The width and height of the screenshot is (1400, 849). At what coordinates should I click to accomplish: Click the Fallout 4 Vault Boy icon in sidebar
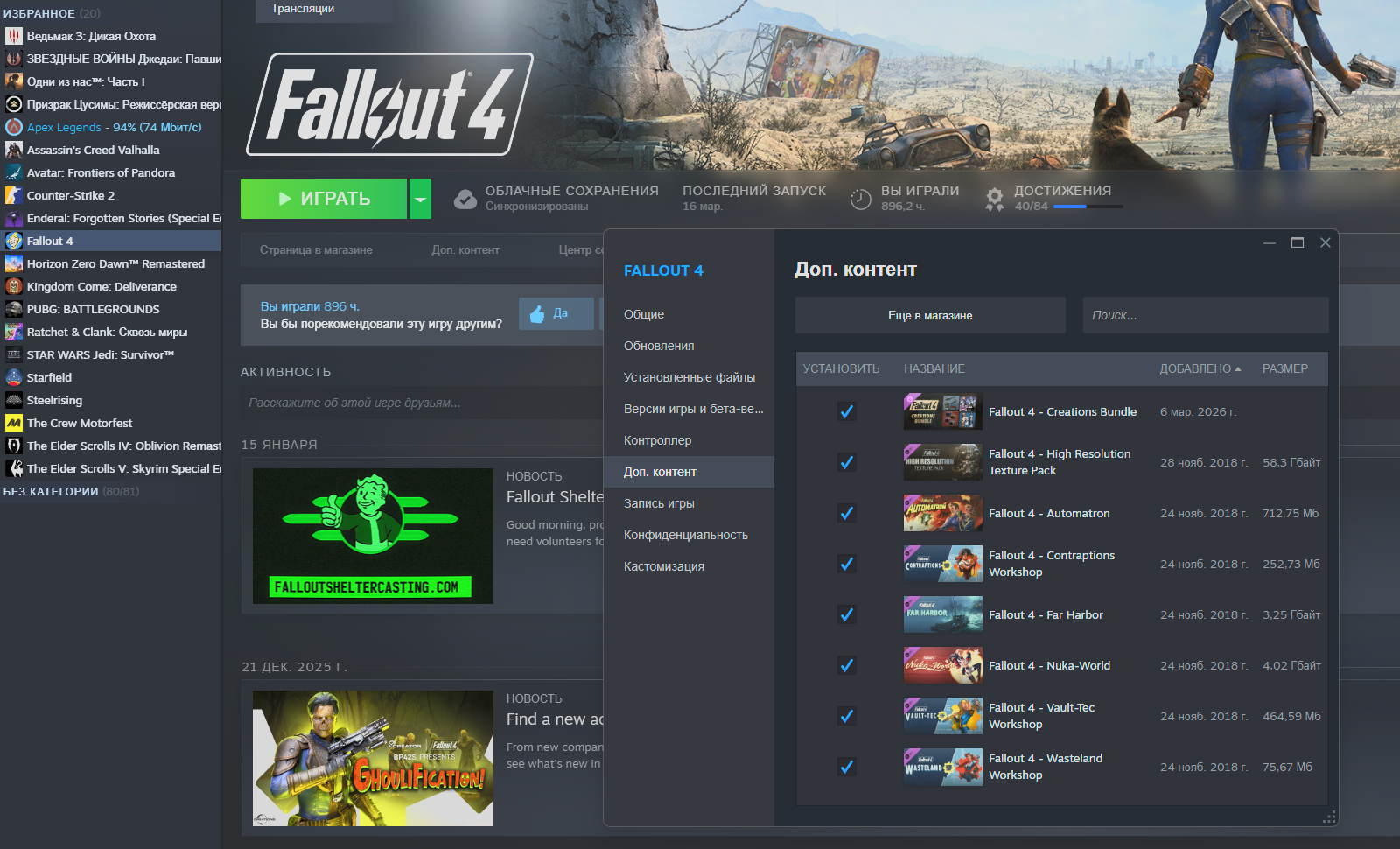tap(13, 241)
